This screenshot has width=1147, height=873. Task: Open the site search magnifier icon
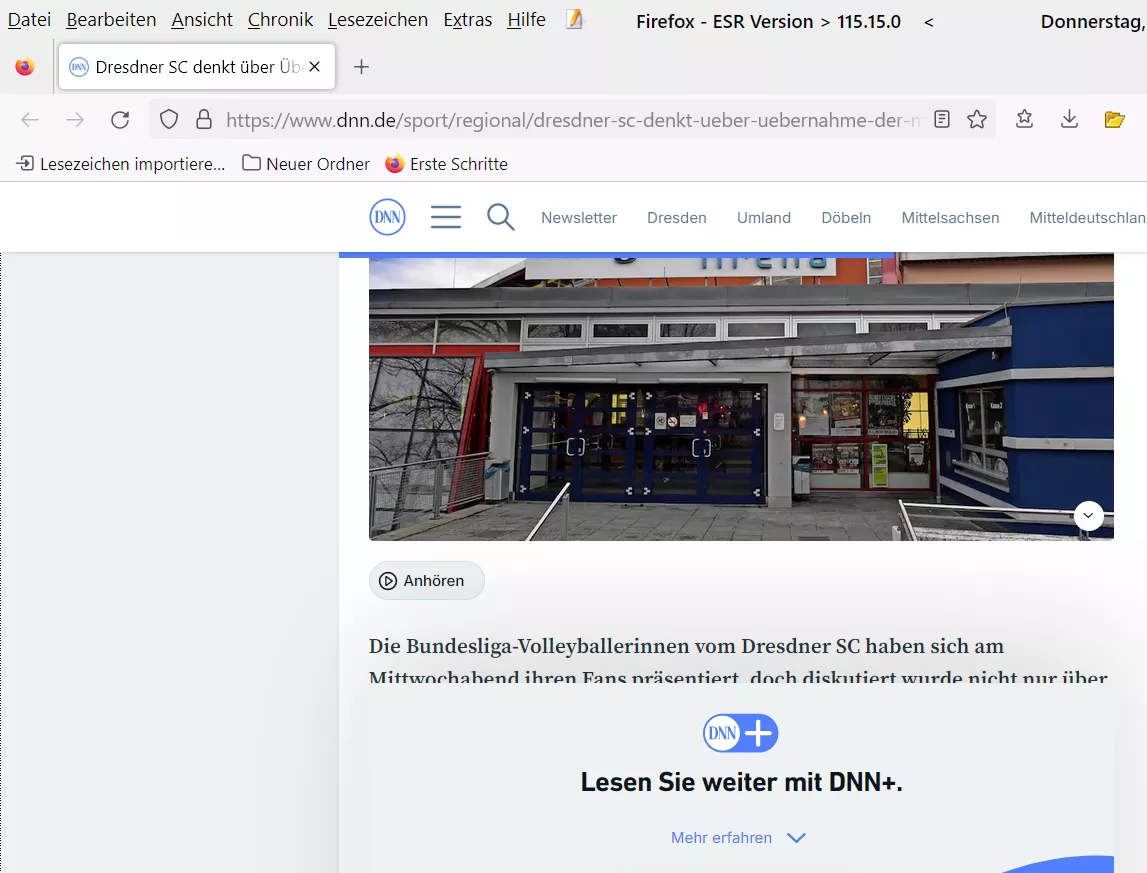(500, 217)
